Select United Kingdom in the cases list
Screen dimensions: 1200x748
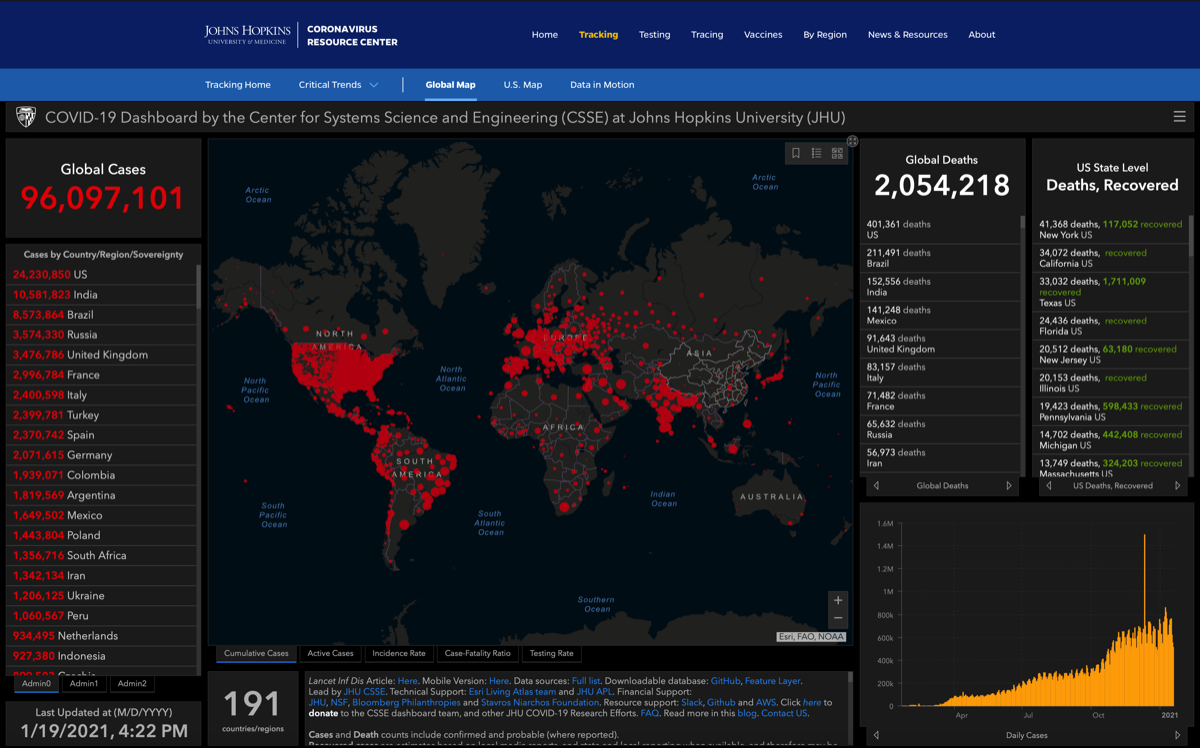point(102,354)
